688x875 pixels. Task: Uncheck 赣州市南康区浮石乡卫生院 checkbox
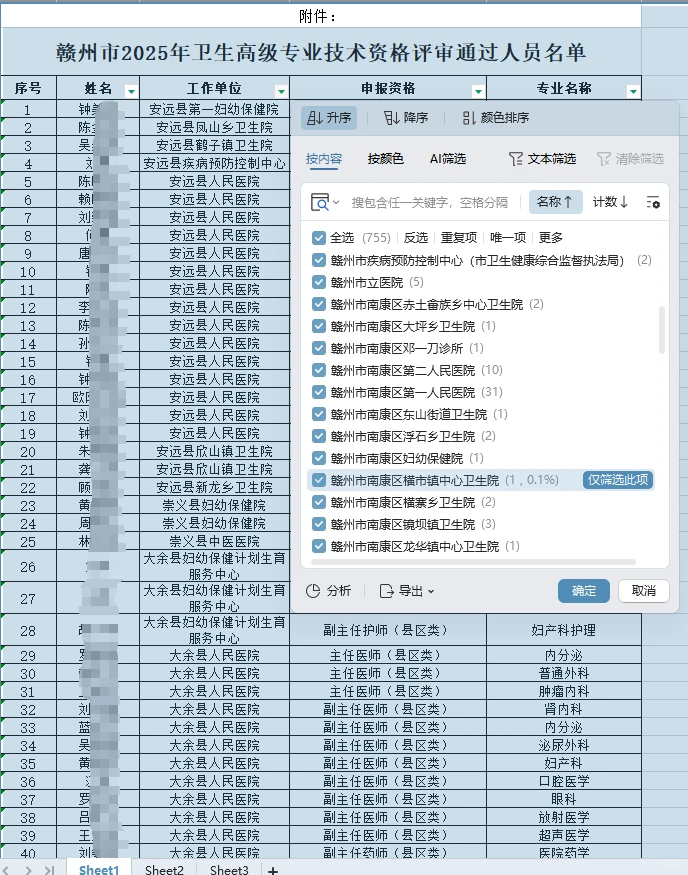pyautogui.click(x=319, y=436)
